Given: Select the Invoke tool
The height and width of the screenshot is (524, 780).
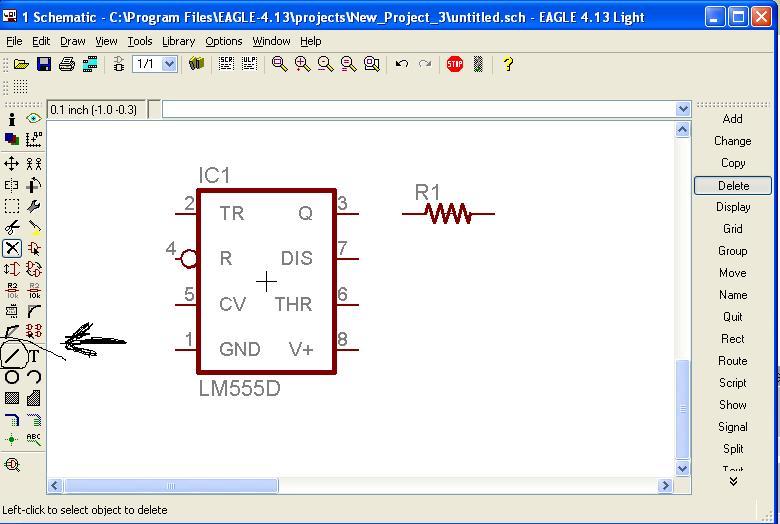Looking at the screenshot, I should 34,331.
